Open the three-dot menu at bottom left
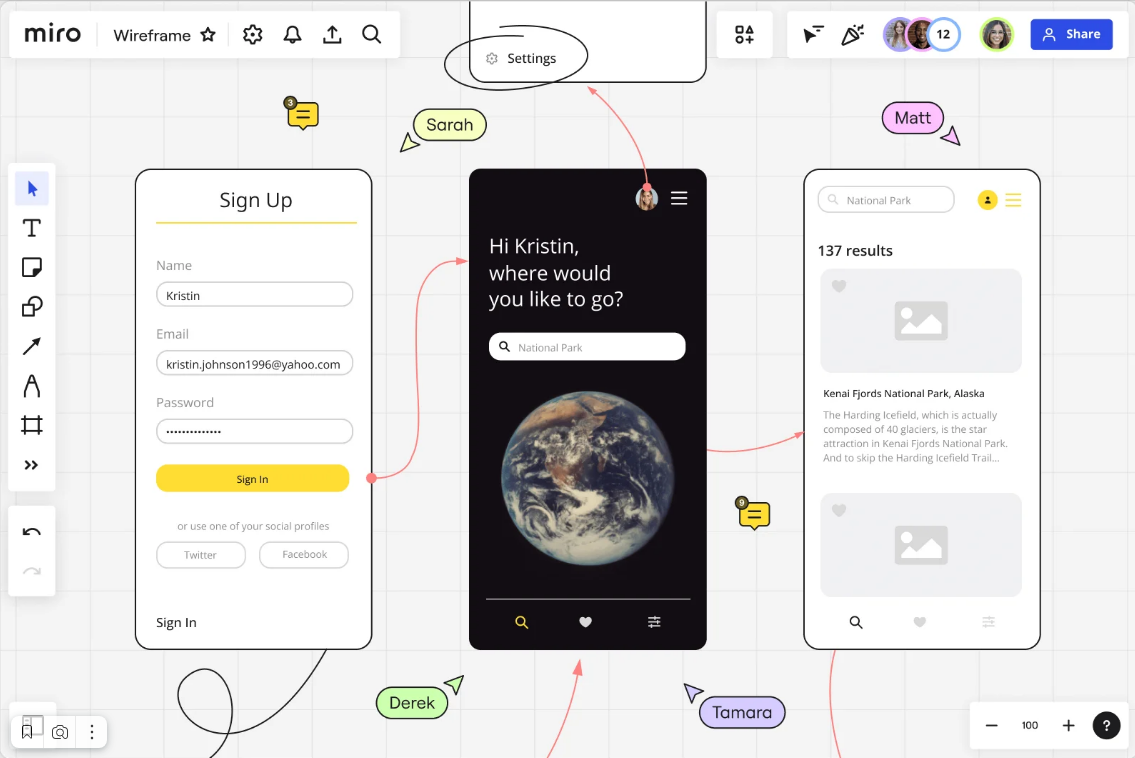This screenshot has height=758, width=1135. point(91,732)
